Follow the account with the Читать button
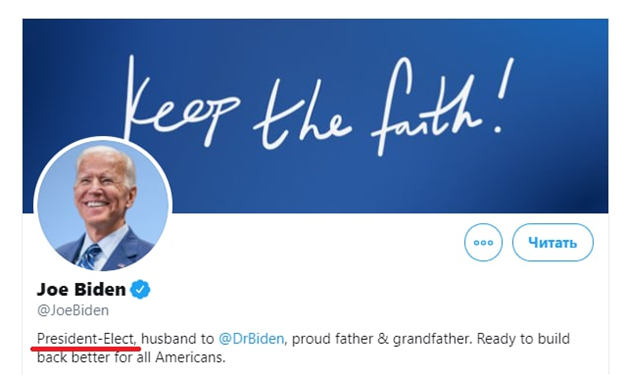 click(x=553, y=242)
